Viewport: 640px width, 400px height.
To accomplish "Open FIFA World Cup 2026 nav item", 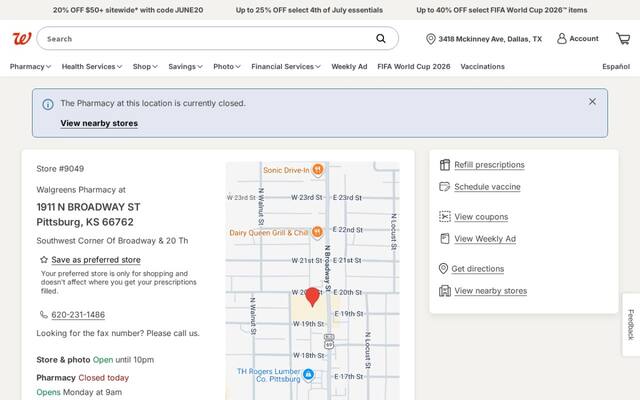I will pyautogui.click(x=413, y=67).
